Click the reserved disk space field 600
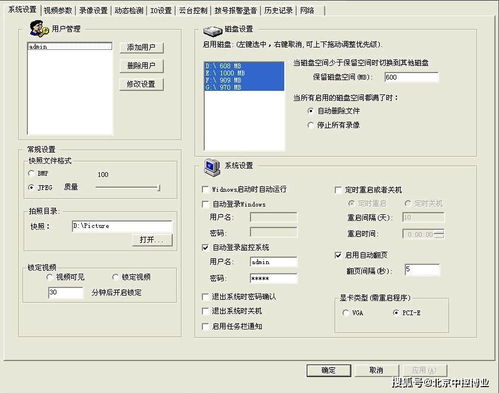 [411, 77]
